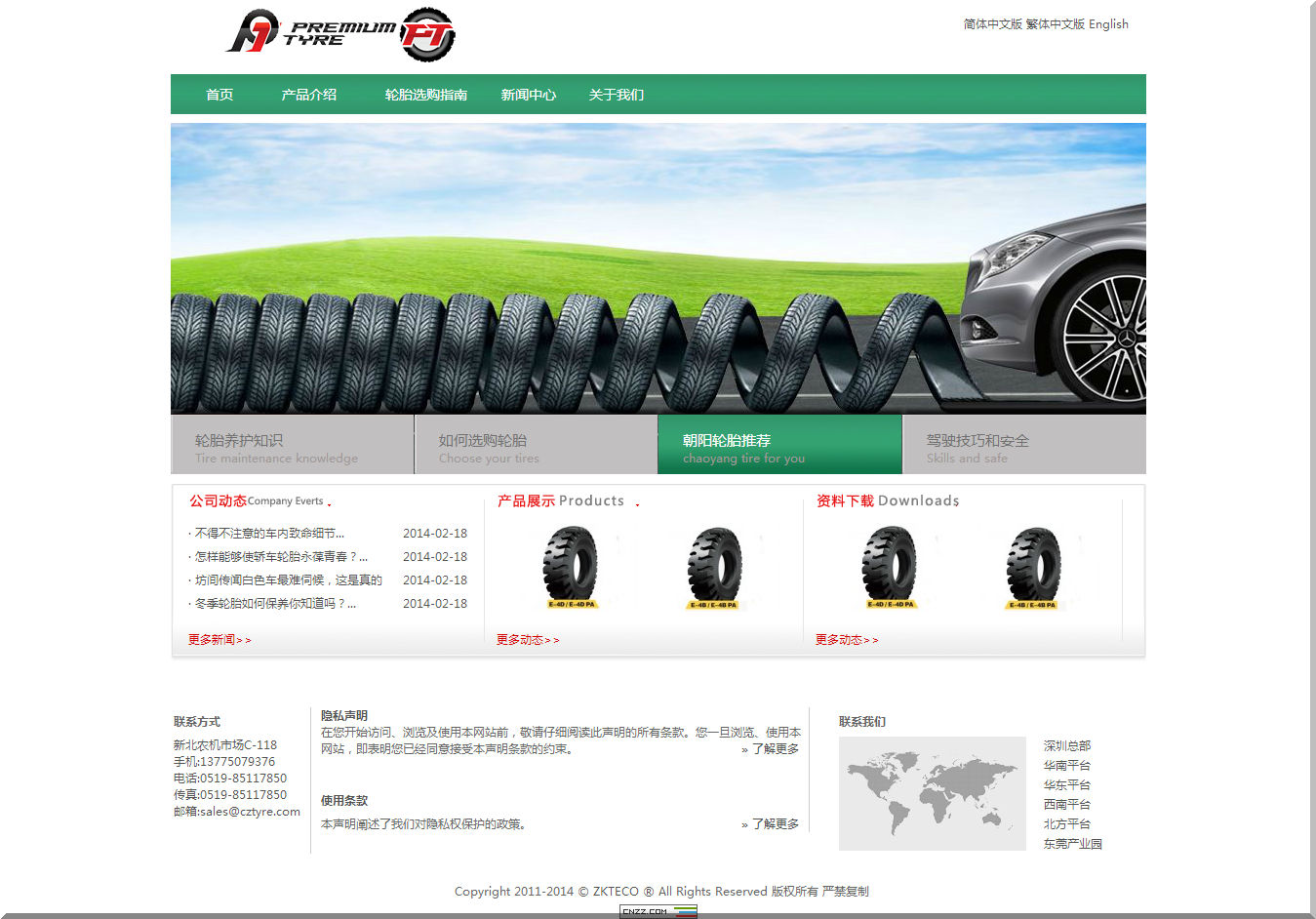Switch language to English
The image size is (1316, 919).
tap(1108, 24)
